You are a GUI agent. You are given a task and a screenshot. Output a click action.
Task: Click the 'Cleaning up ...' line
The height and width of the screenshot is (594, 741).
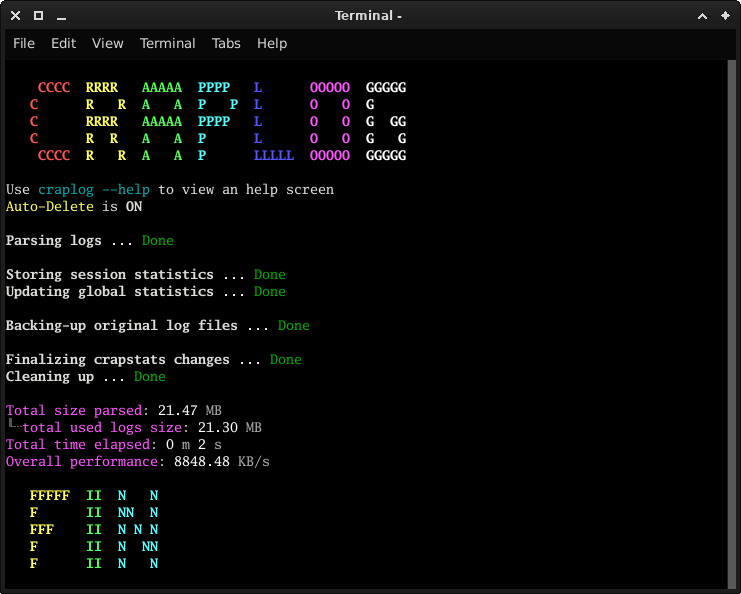click(x=65, y=377)
